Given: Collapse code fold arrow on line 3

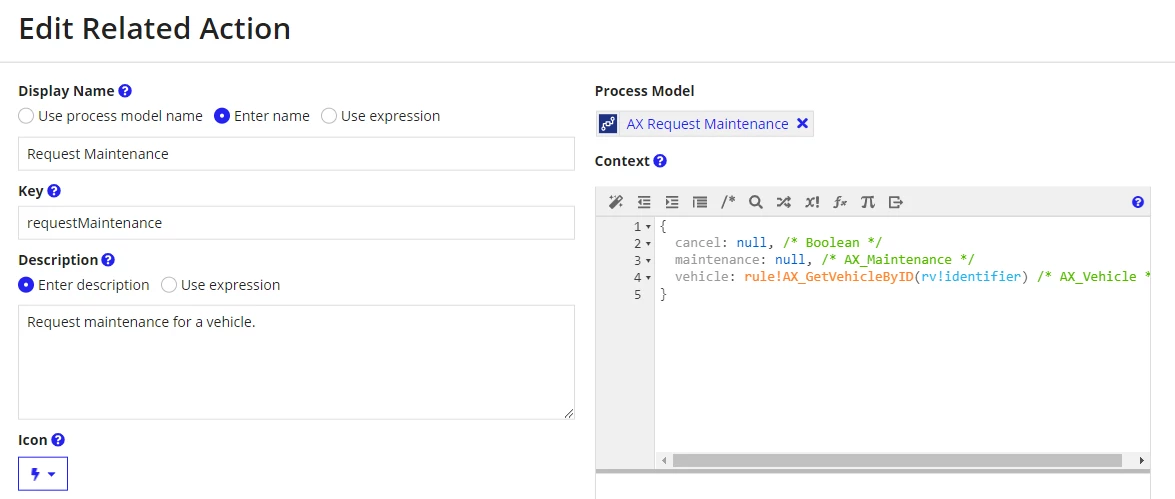Looking at the screenshot, I should click(x=648, y=261).
